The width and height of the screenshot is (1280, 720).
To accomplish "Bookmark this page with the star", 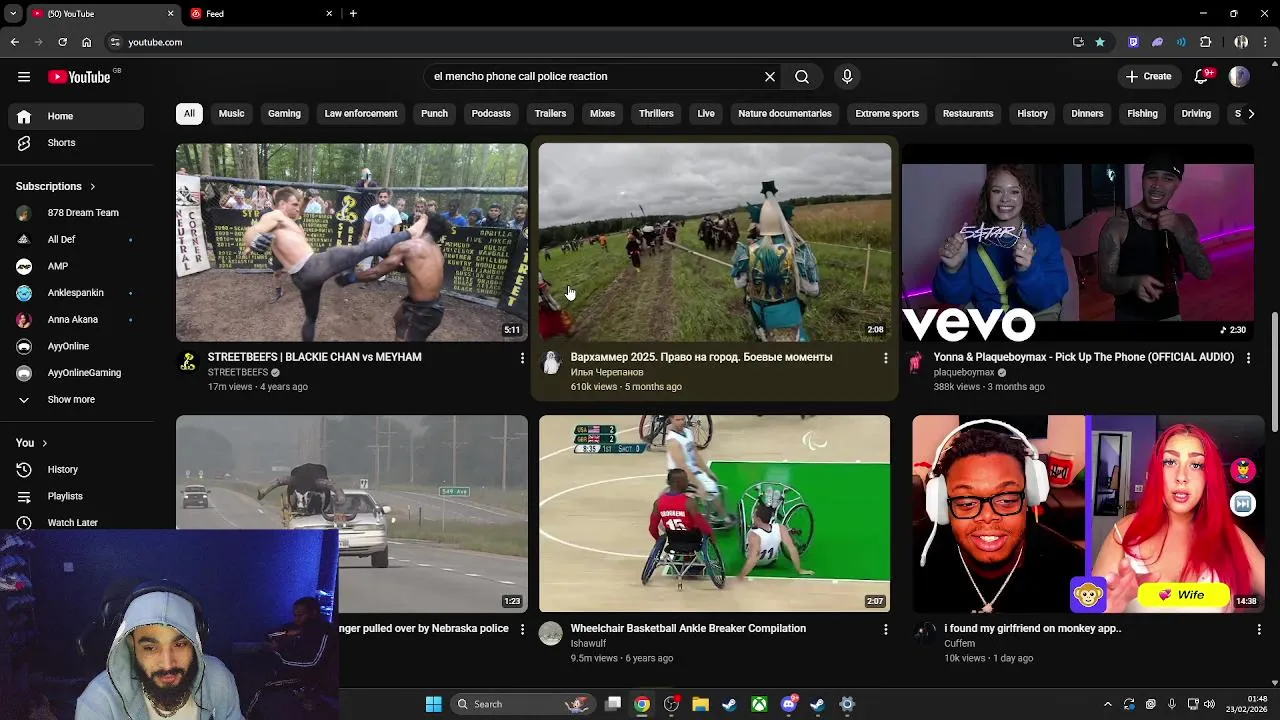I will [x=1100, y=42].
